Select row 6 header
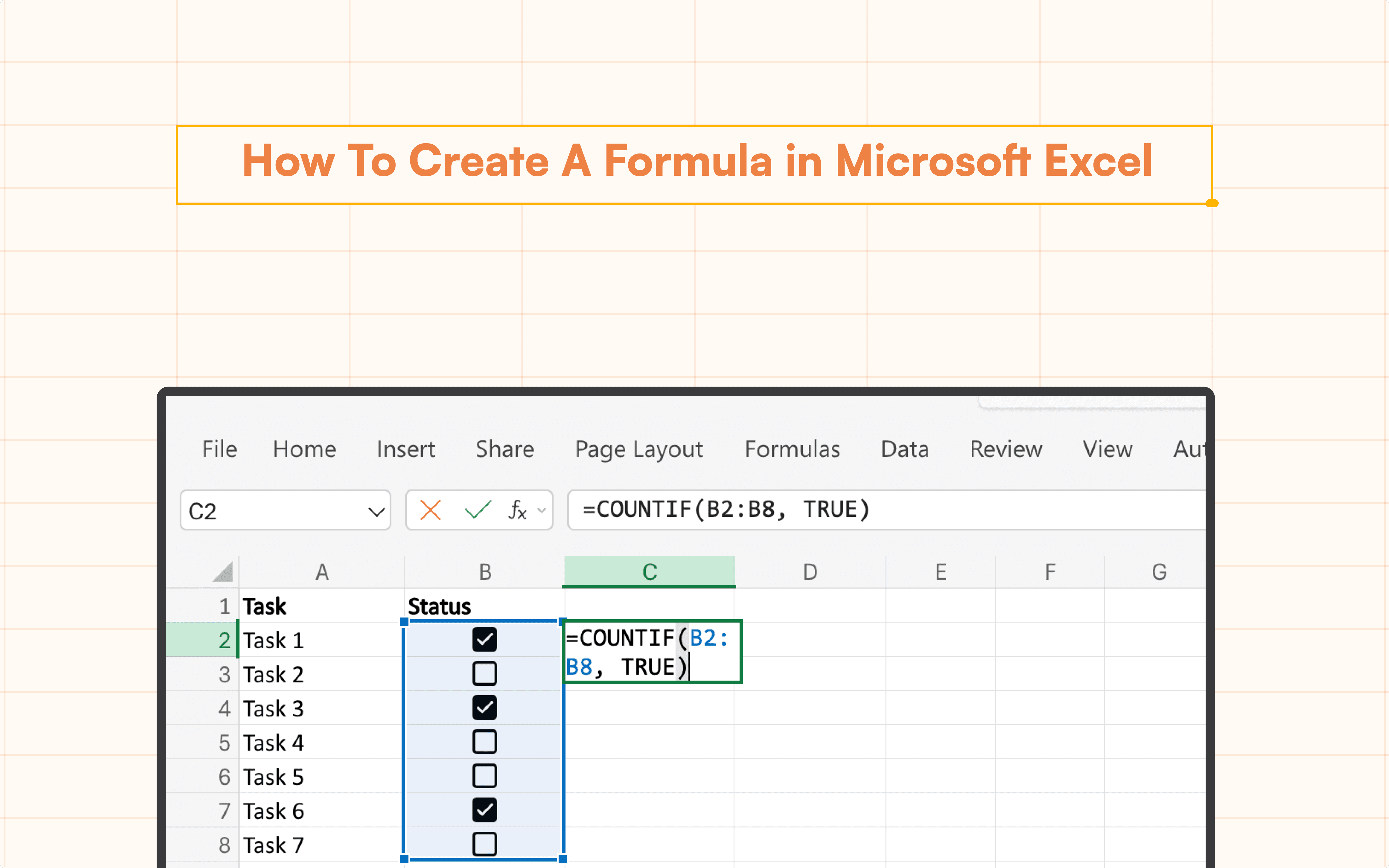The height and width of the screenshot is (868, 1389). point(203,776)
